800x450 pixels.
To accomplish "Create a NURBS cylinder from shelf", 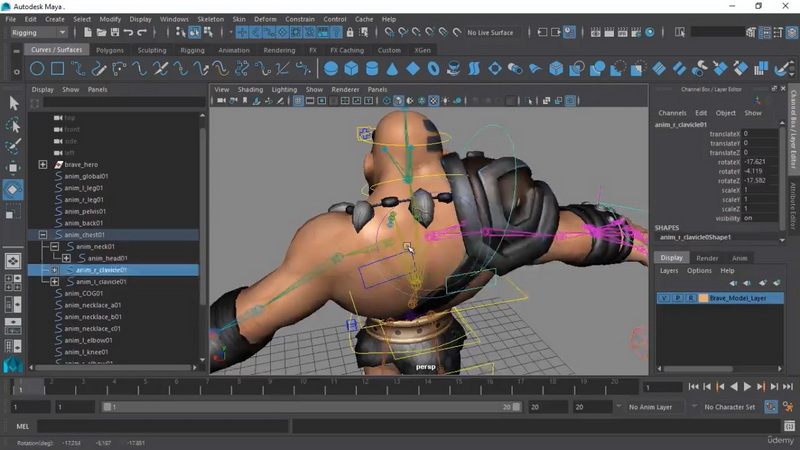I will point(372,68).
